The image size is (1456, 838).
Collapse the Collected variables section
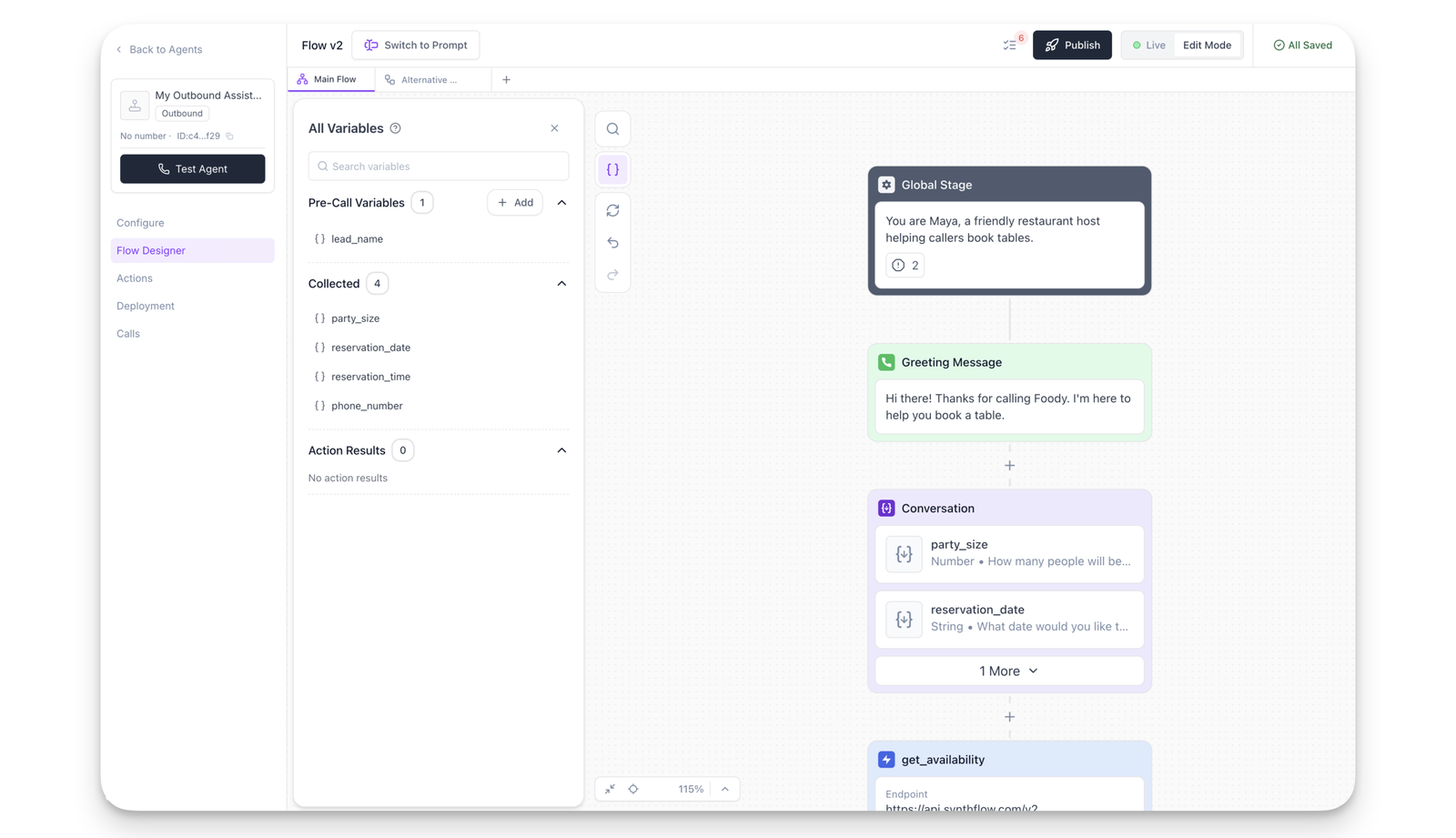[x=561, y=283]
